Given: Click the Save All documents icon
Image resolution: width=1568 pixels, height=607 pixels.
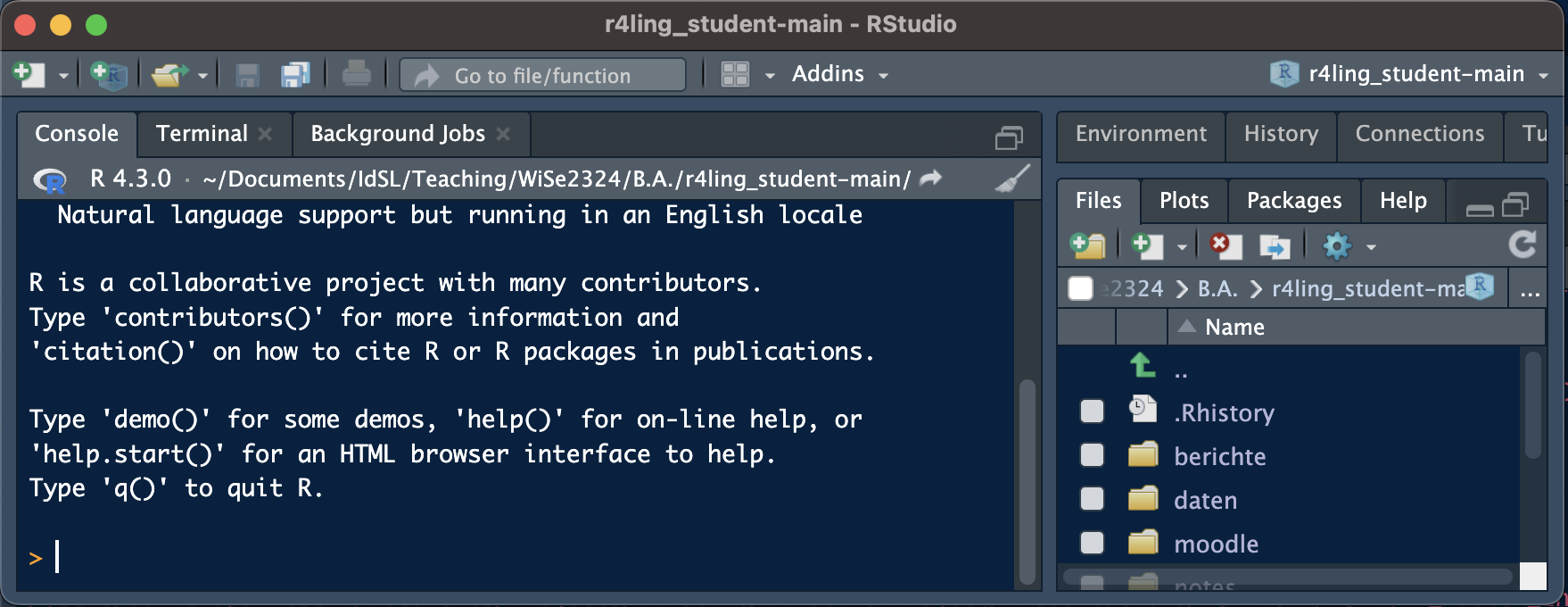Looking at the screenshot, I should (x=295, y=75).
